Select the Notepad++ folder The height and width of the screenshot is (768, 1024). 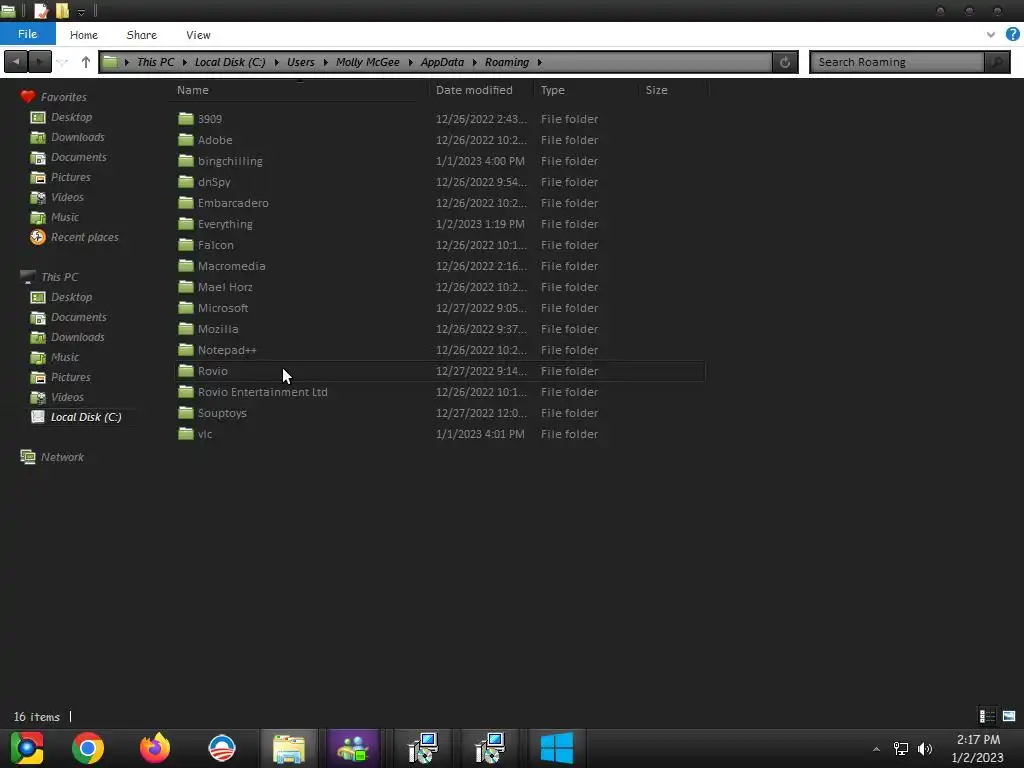440,349
